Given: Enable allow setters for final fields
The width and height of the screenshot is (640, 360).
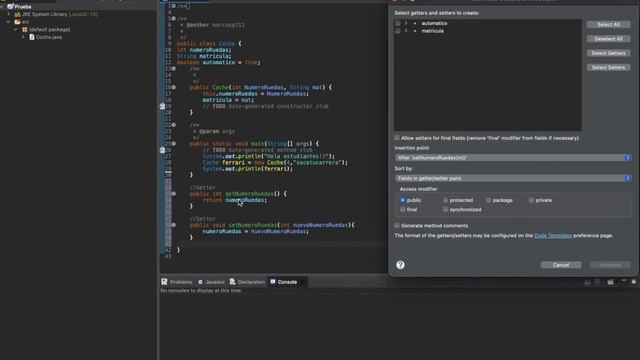Looking at the screenshot, I should 397,138.
